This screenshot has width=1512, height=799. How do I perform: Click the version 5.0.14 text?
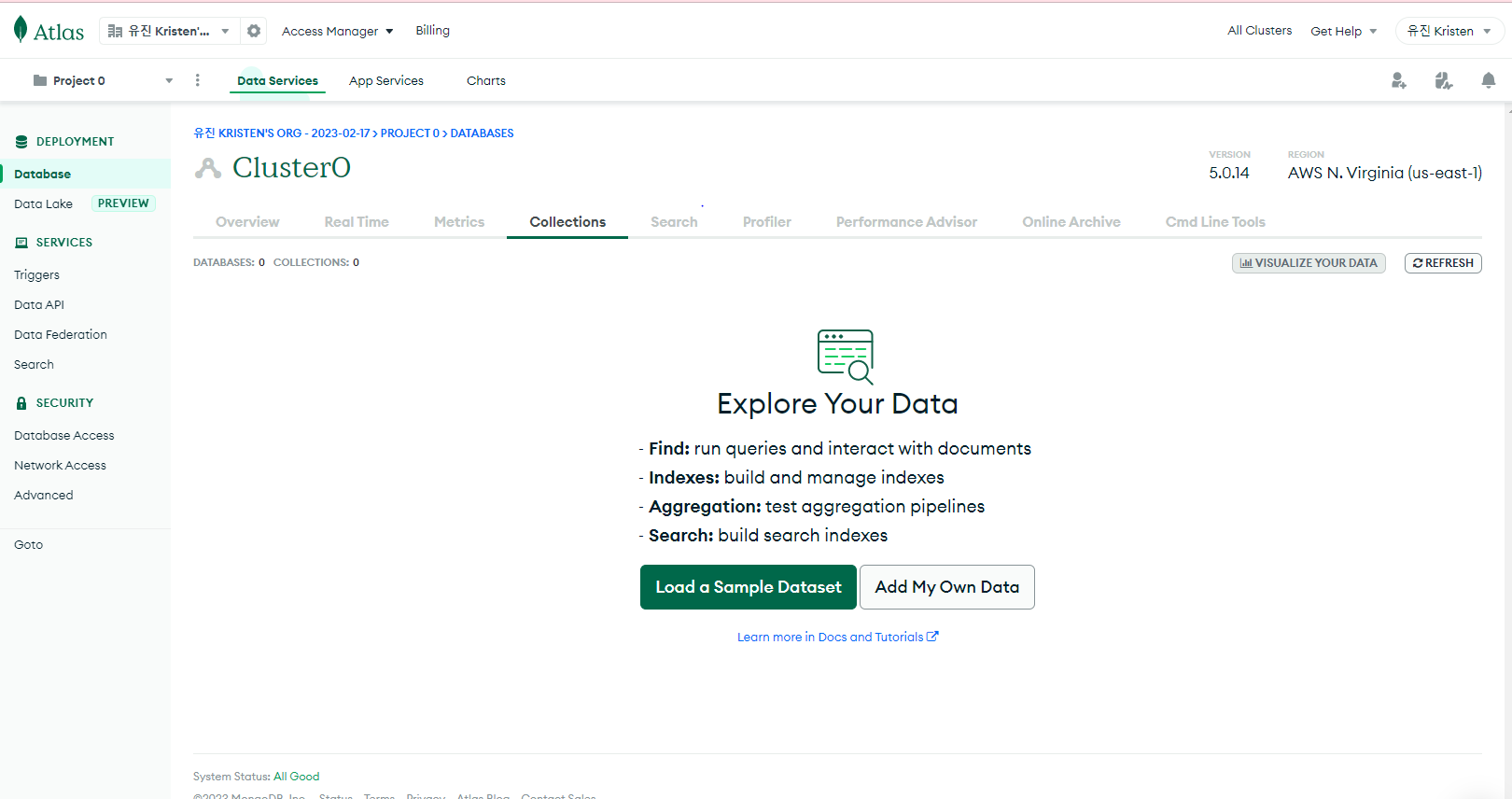[x=1229, y=173]
